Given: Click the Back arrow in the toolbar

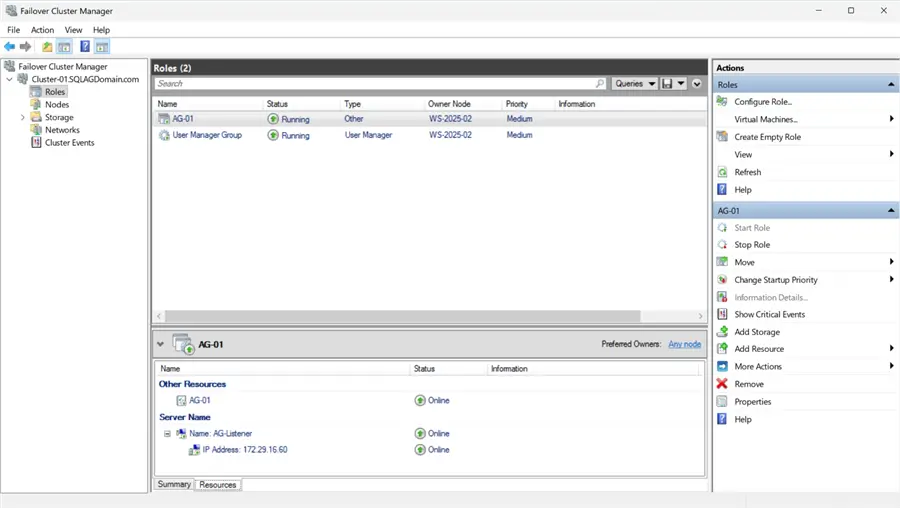Looking at the screenshot, I should click(x=9, y=46).
